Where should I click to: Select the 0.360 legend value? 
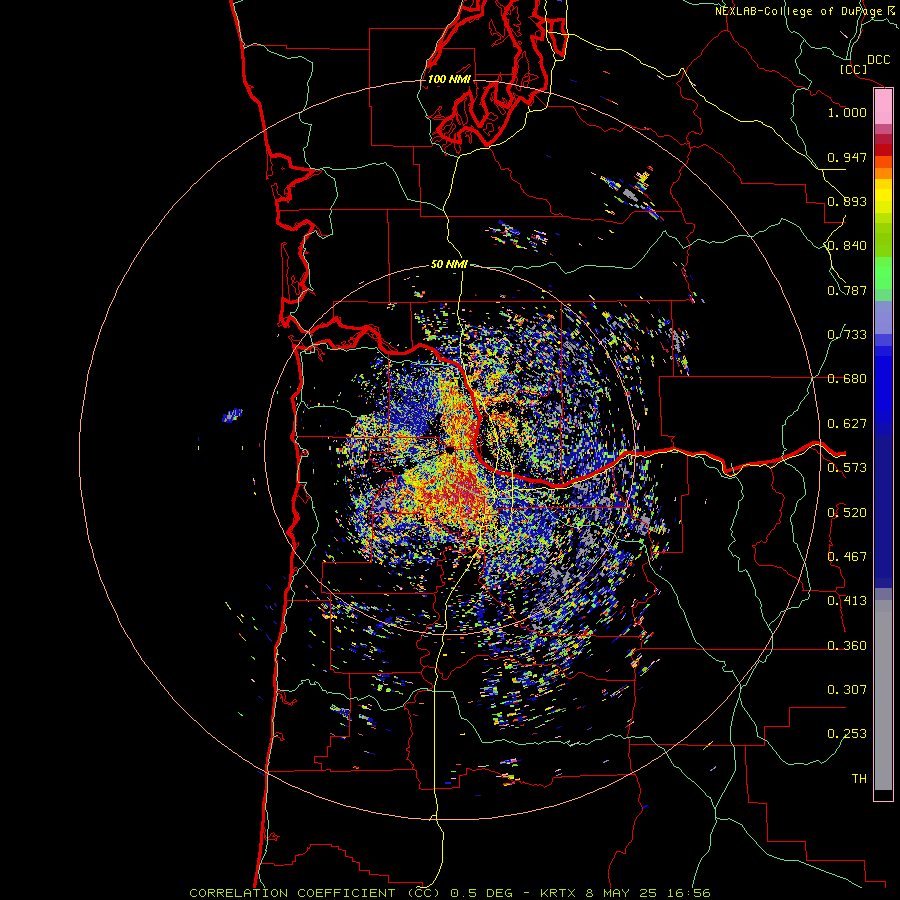[x=847, y=646]
